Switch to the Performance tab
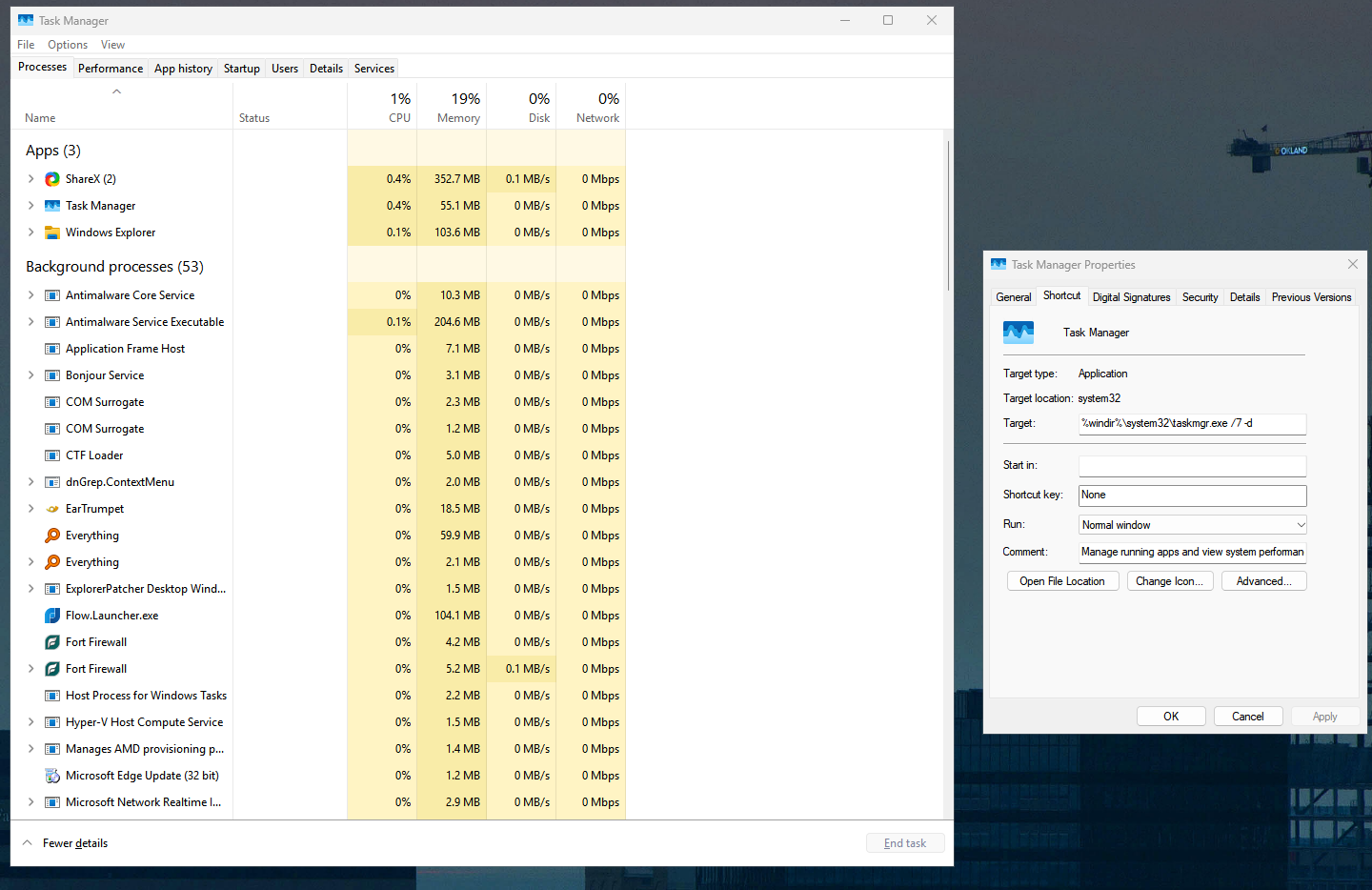This screenshot has height=890, width=1372. point(111,69)
